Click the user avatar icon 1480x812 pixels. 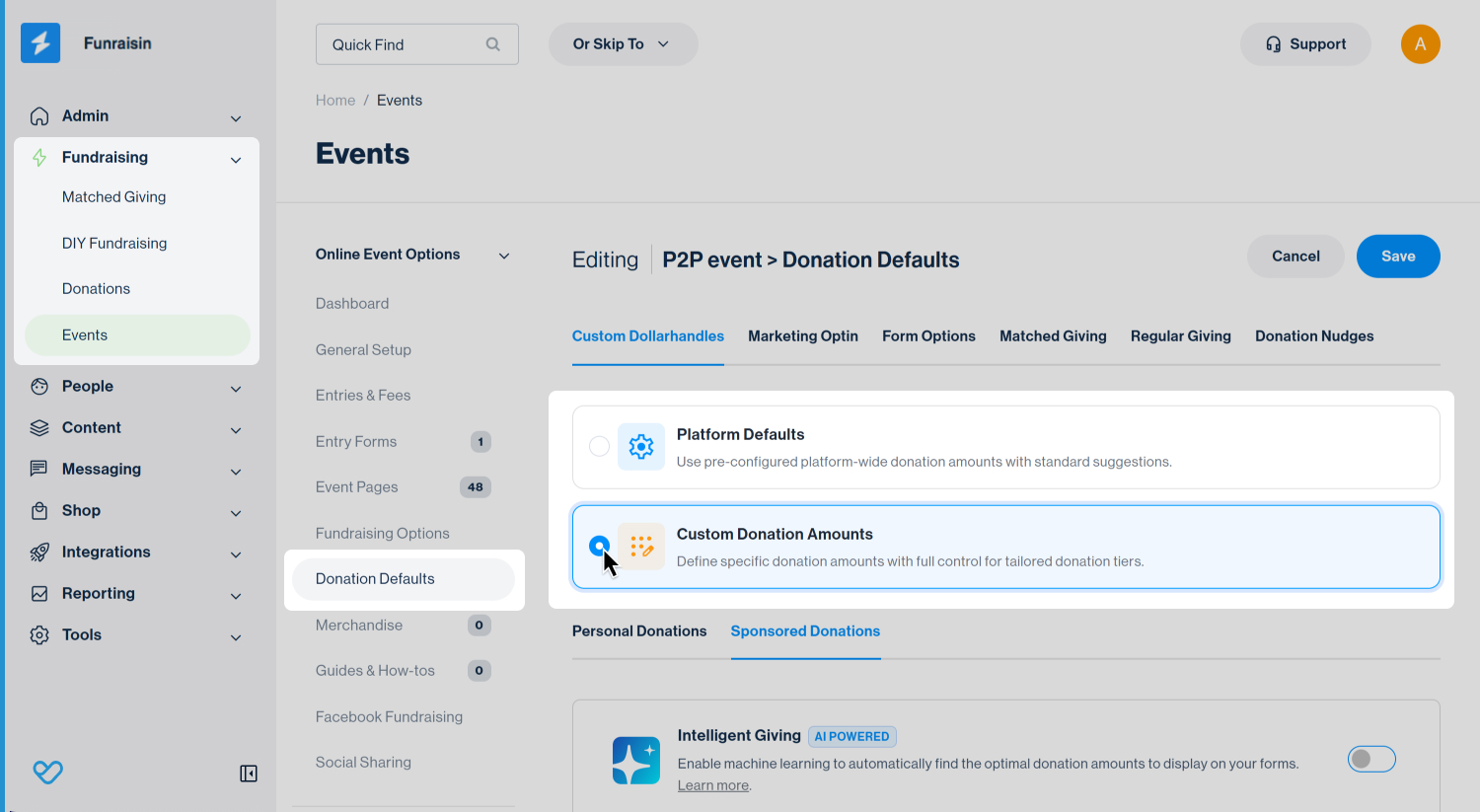[x=1420, y=44]
